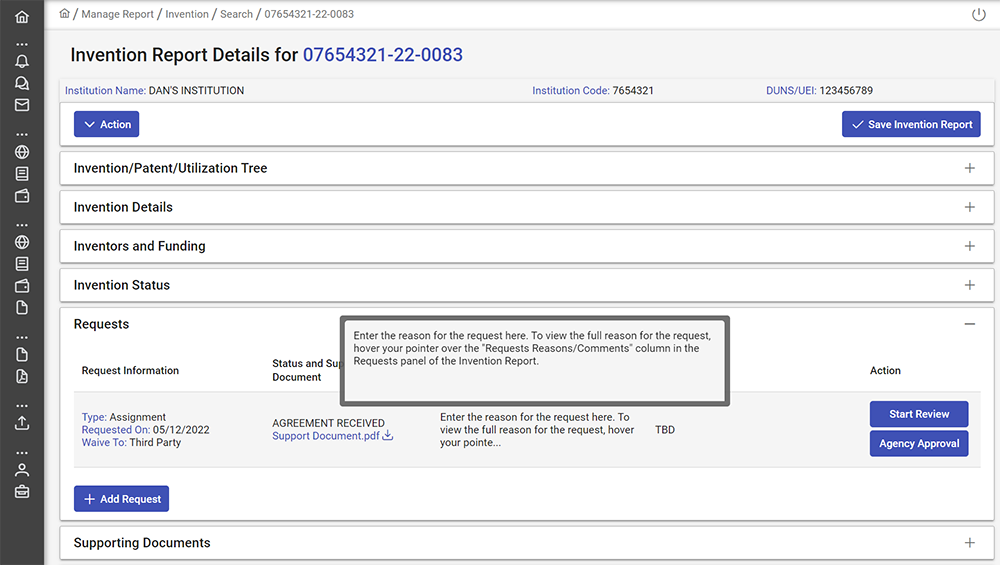Expand the Invention Details section
This screenshot has width=1000, height=565.
coord(969,207)
